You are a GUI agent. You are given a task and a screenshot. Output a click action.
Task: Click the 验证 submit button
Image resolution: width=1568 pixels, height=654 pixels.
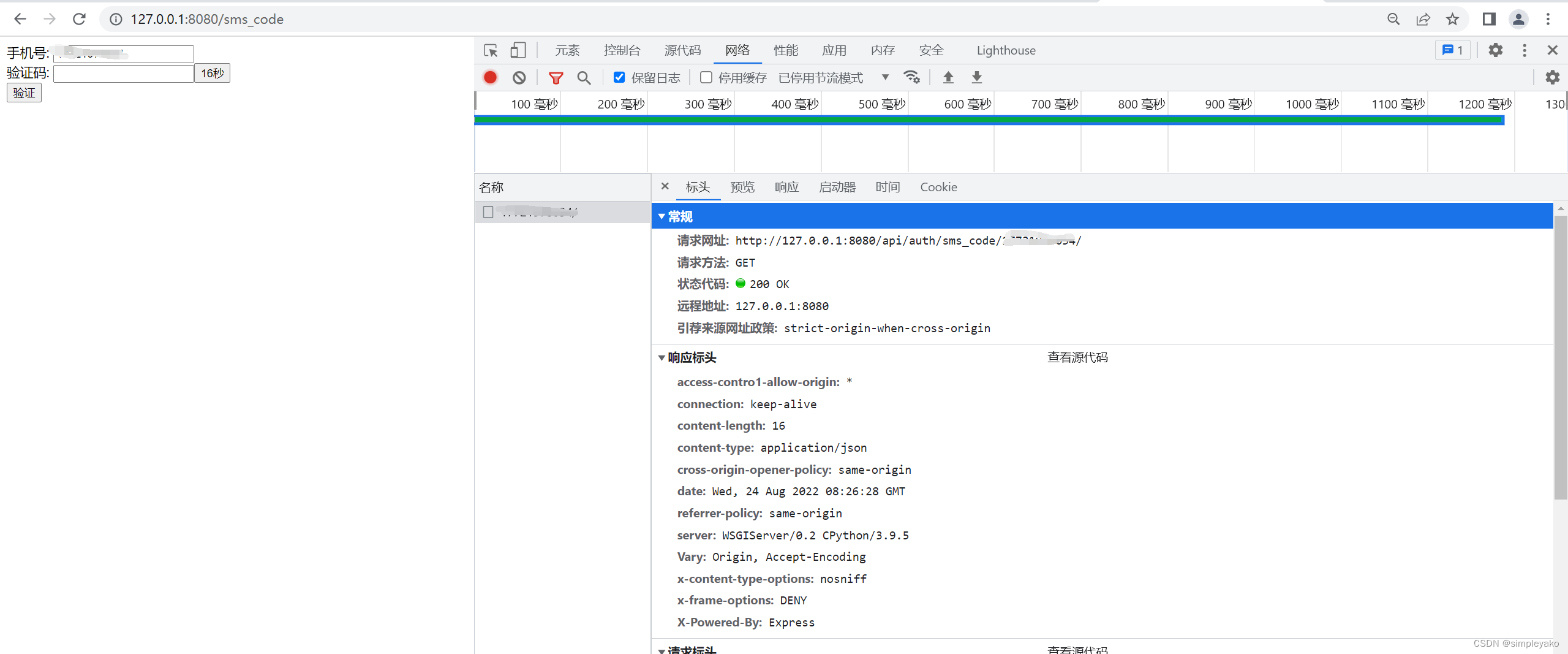(24, 93)
